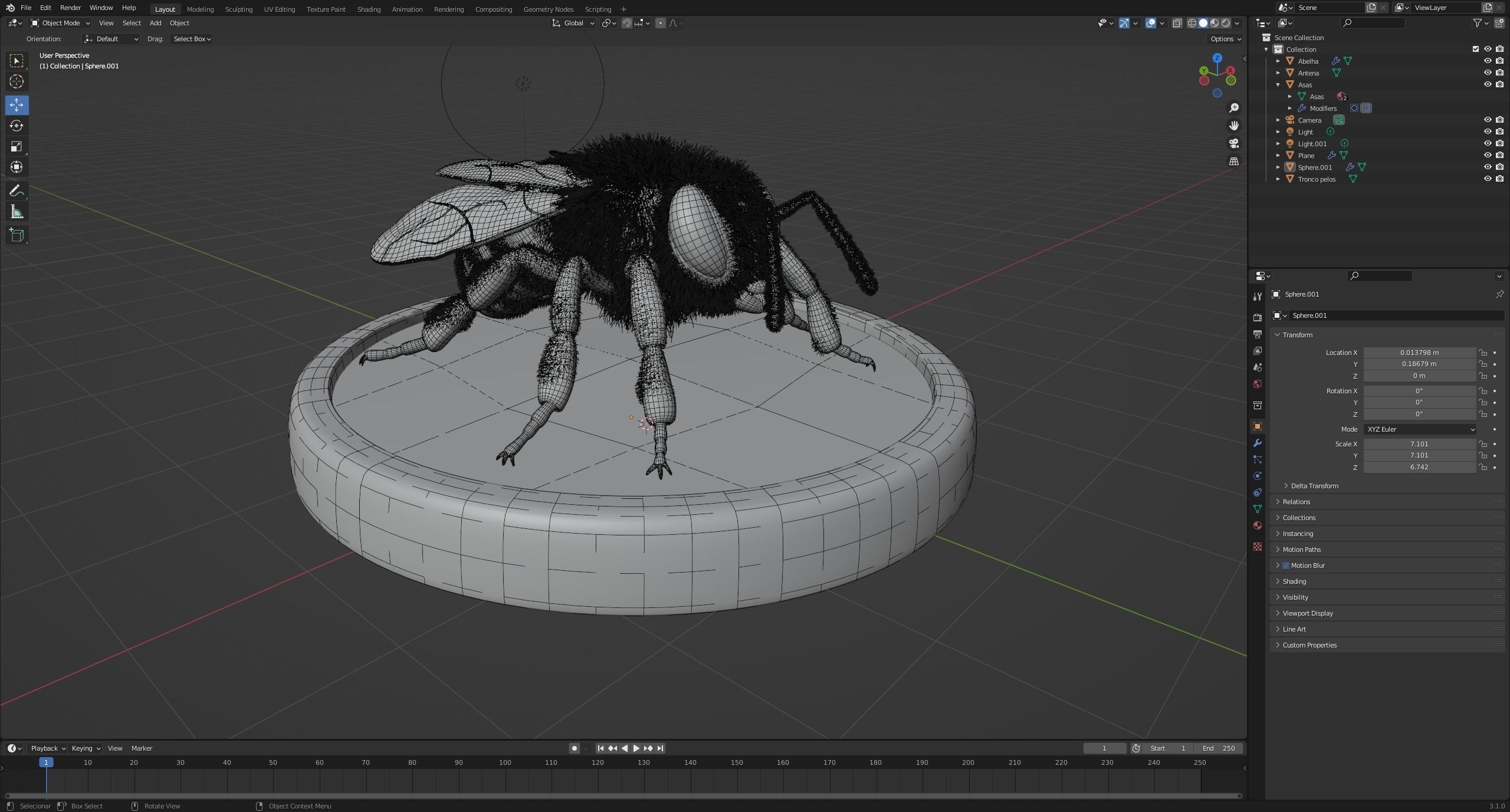Open the Physics properties tab
This screenshot has height=812, width=1510.
coord(1258,476)
